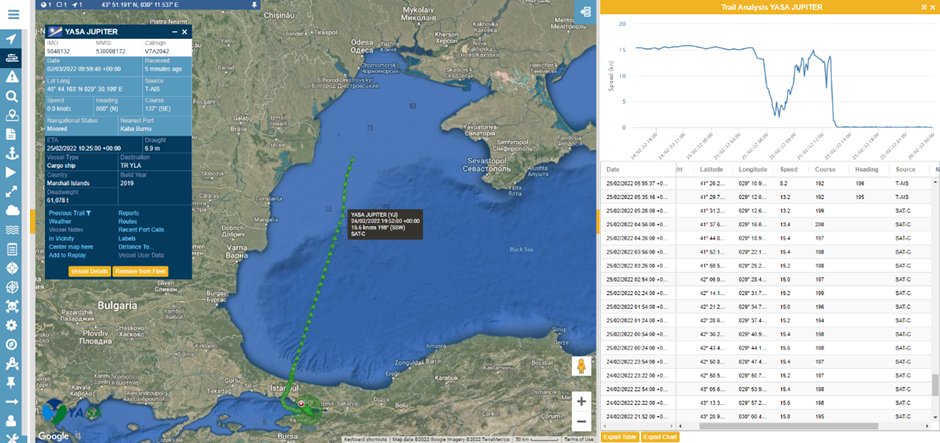Sort table by Course column header

click(825, 170)
